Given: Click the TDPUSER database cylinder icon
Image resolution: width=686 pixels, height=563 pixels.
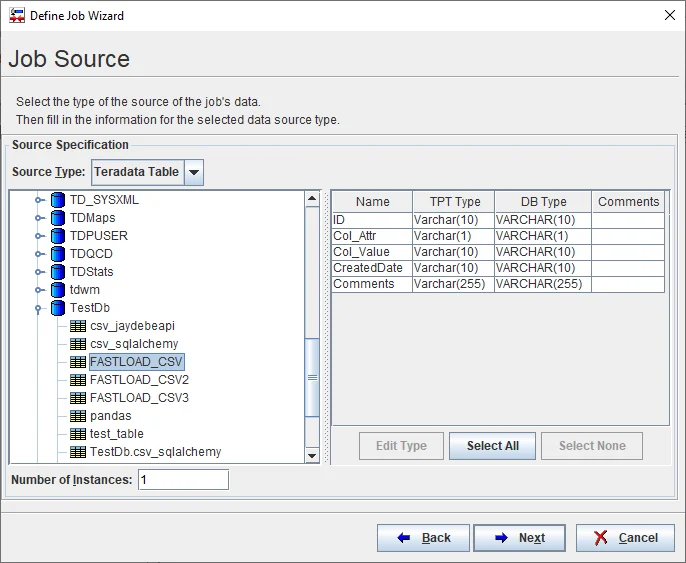Looking at the screenshot, I should point(58,236).
